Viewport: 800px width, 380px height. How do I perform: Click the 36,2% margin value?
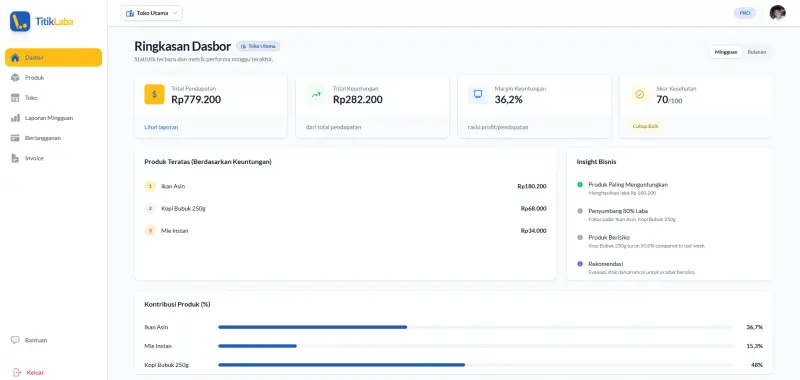click(x=509, y=99)
